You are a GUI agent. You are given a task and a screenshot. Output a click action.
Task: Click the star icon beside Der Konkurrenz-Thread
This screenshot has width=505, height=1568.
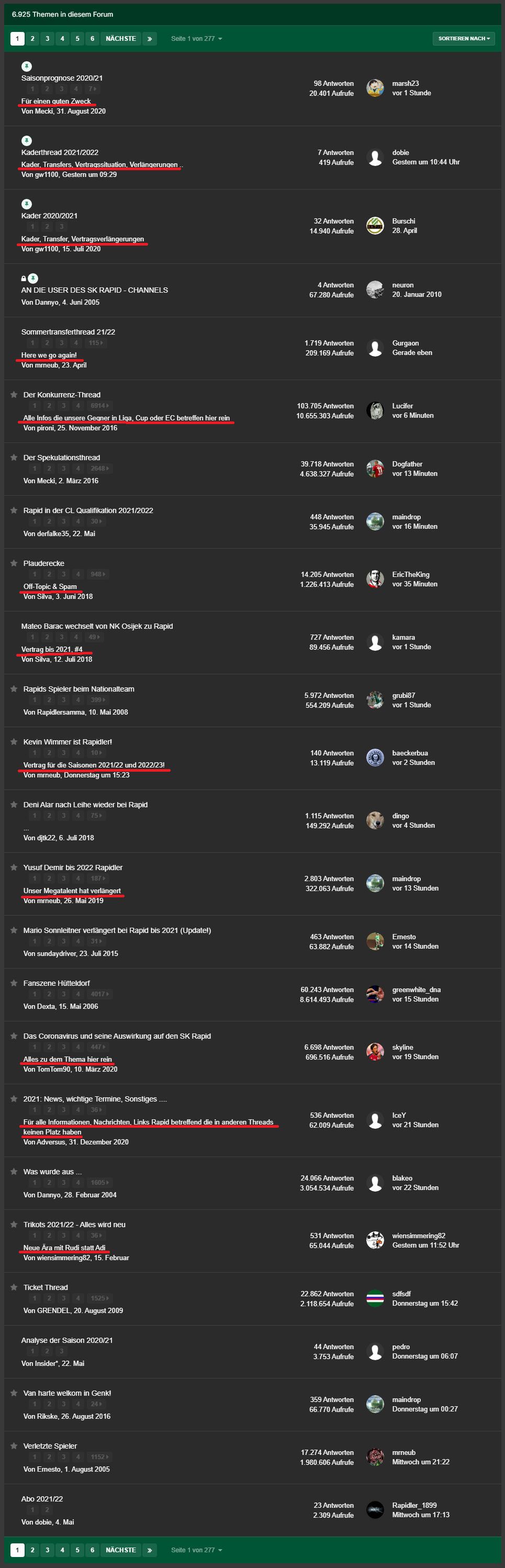[x=14, y=394]
